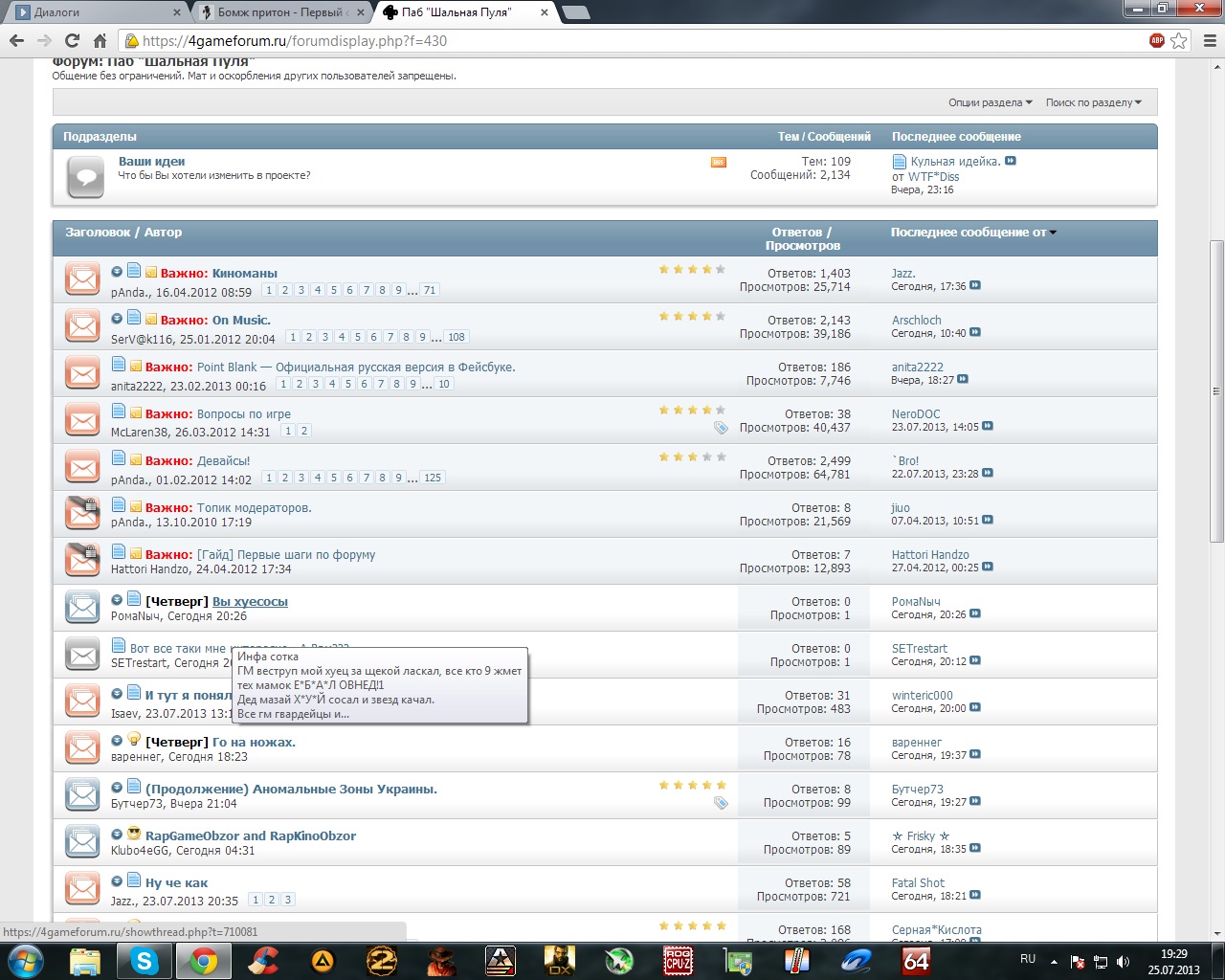Switch to the Диалоги browser tab
The height and width of the screenshot is (980, 1225).
[94, 12]
